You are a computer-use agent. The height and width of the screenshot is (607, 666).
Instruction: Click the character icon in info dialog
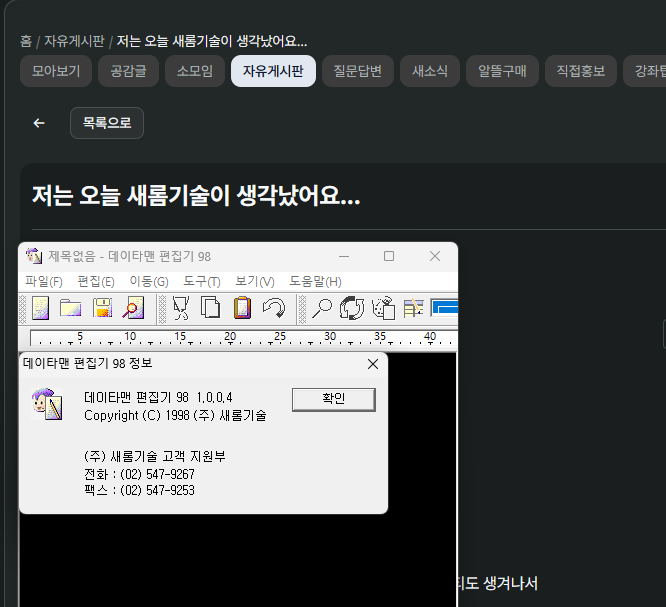point(47,404)
